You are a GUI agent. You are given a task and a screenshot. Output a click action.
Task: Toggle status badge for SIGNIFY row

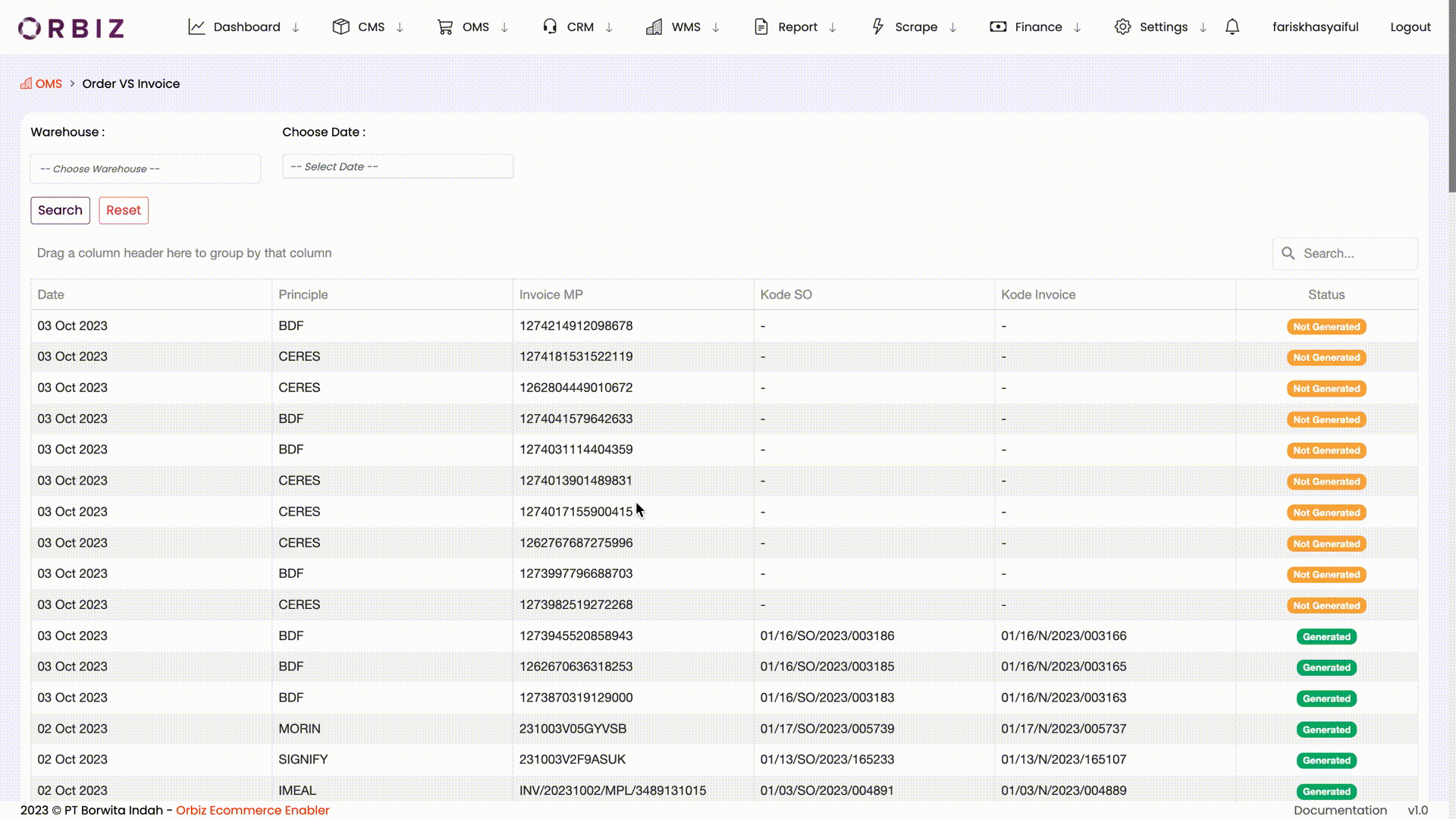[x=1326, y=760]
